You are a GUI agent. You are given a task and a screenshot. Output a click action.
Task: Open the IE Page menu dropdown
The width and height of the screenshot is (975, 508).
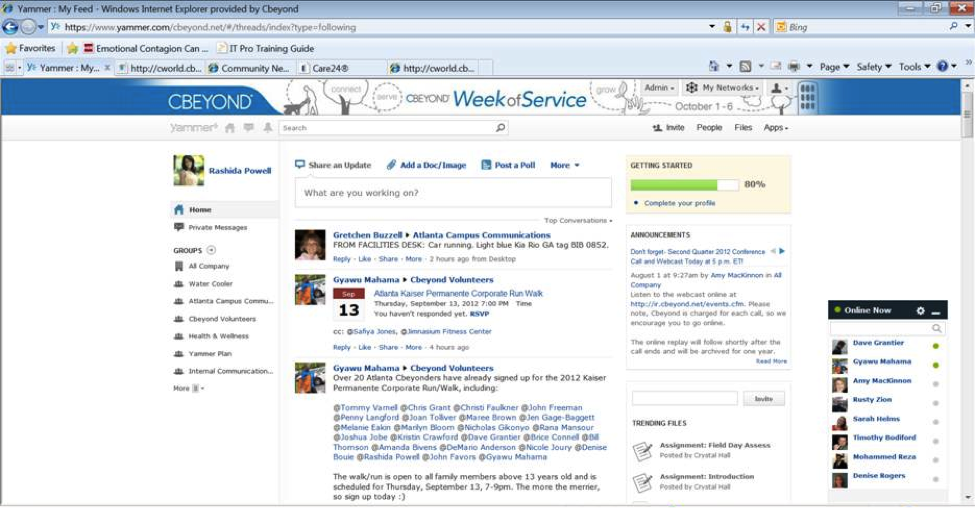[834, 67]
